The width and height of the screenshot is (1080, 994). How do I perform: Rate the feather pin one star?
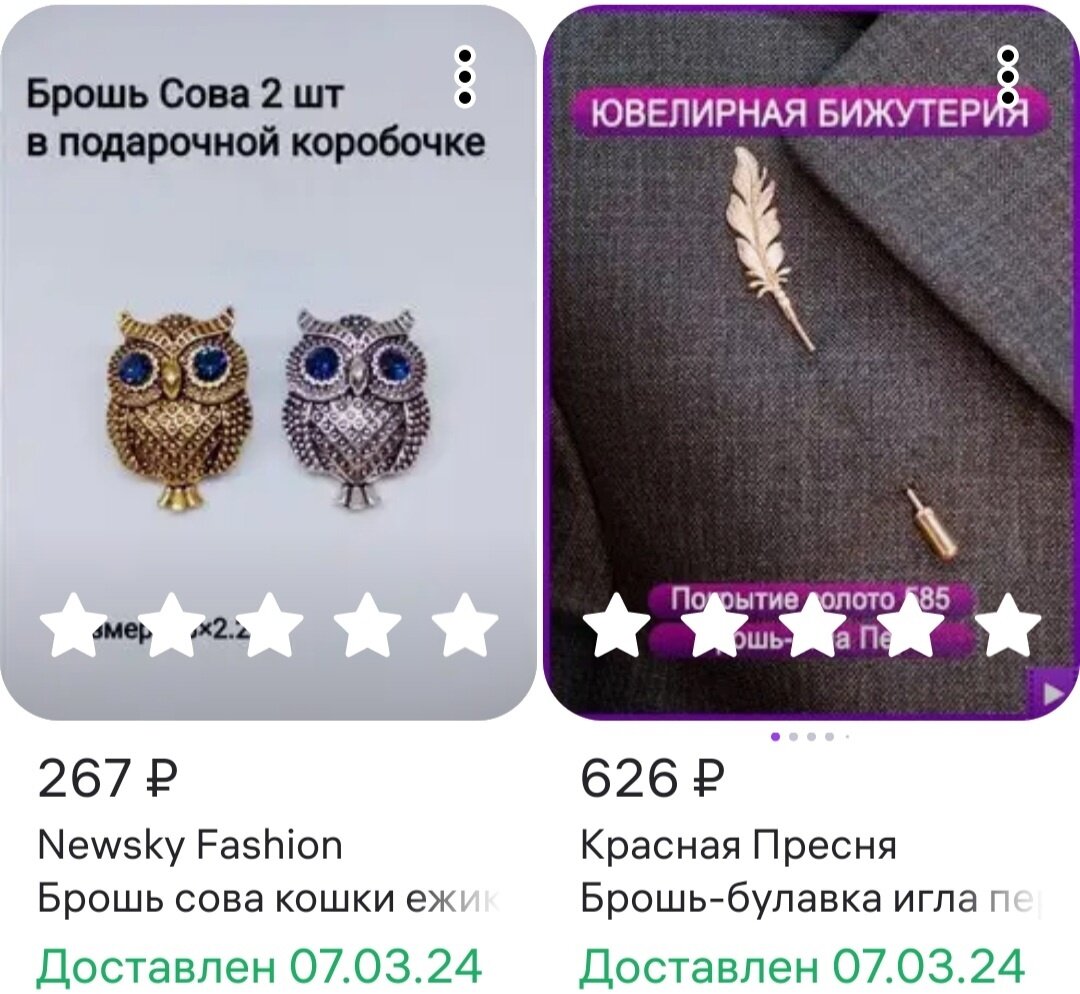pos(617,625)
